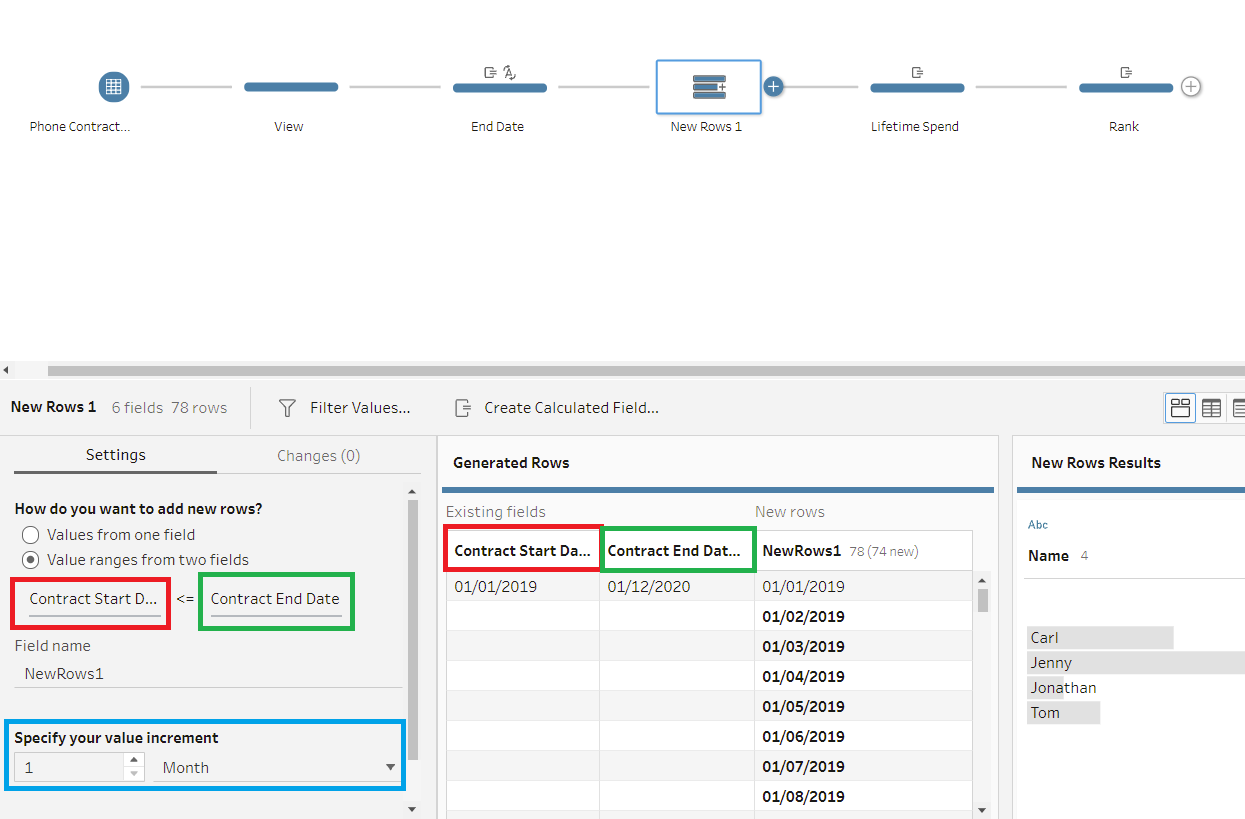The height and width of the screenshot is (819, 1245).
Task: Select the View step in flow
Action: [290, 88]
